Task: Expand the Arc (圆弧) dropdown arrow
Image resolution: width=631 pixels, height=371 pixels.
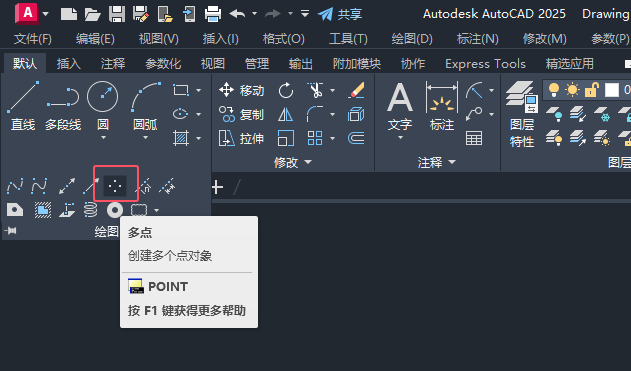Action: pos(145,138)
